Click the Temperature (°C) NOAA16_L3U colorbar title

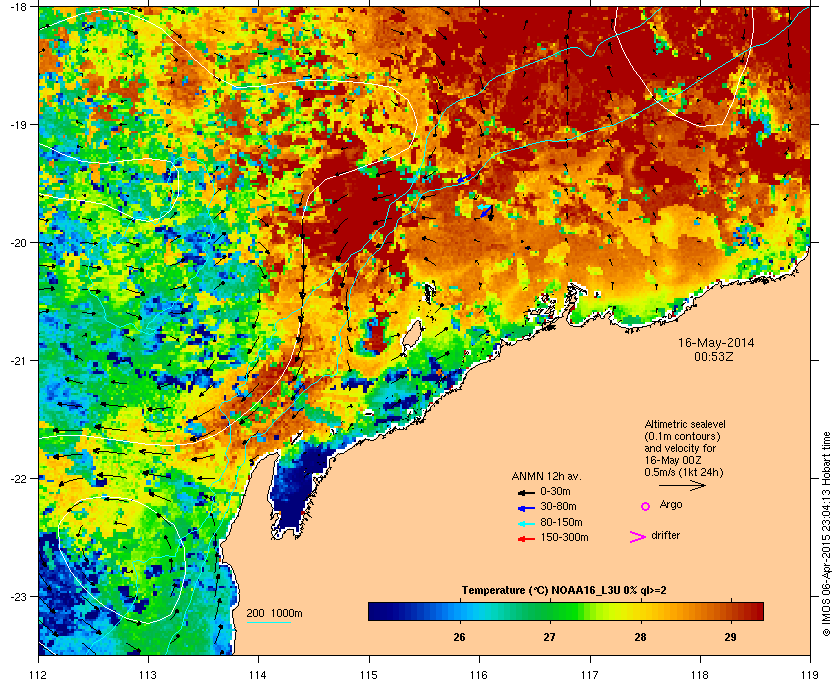coord(564,591)
